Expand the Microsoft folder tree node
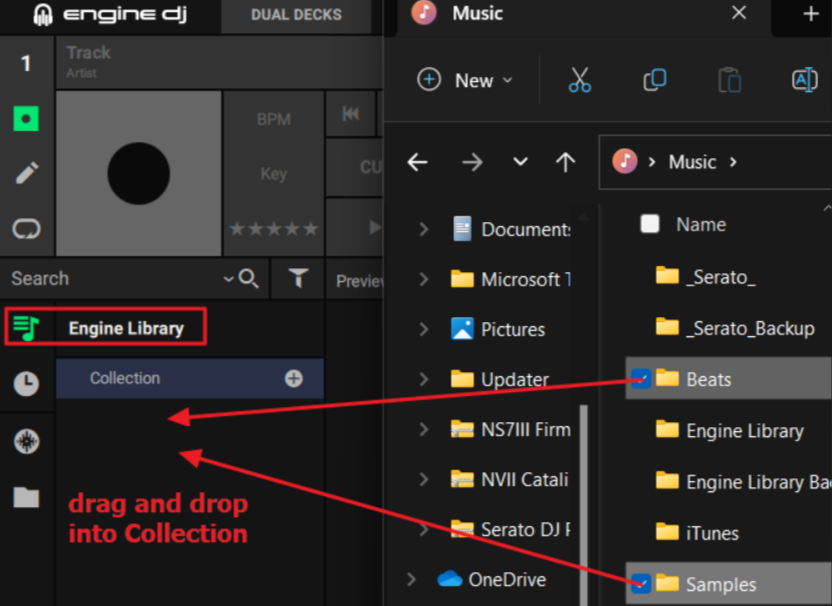 (x=423, y=279)
